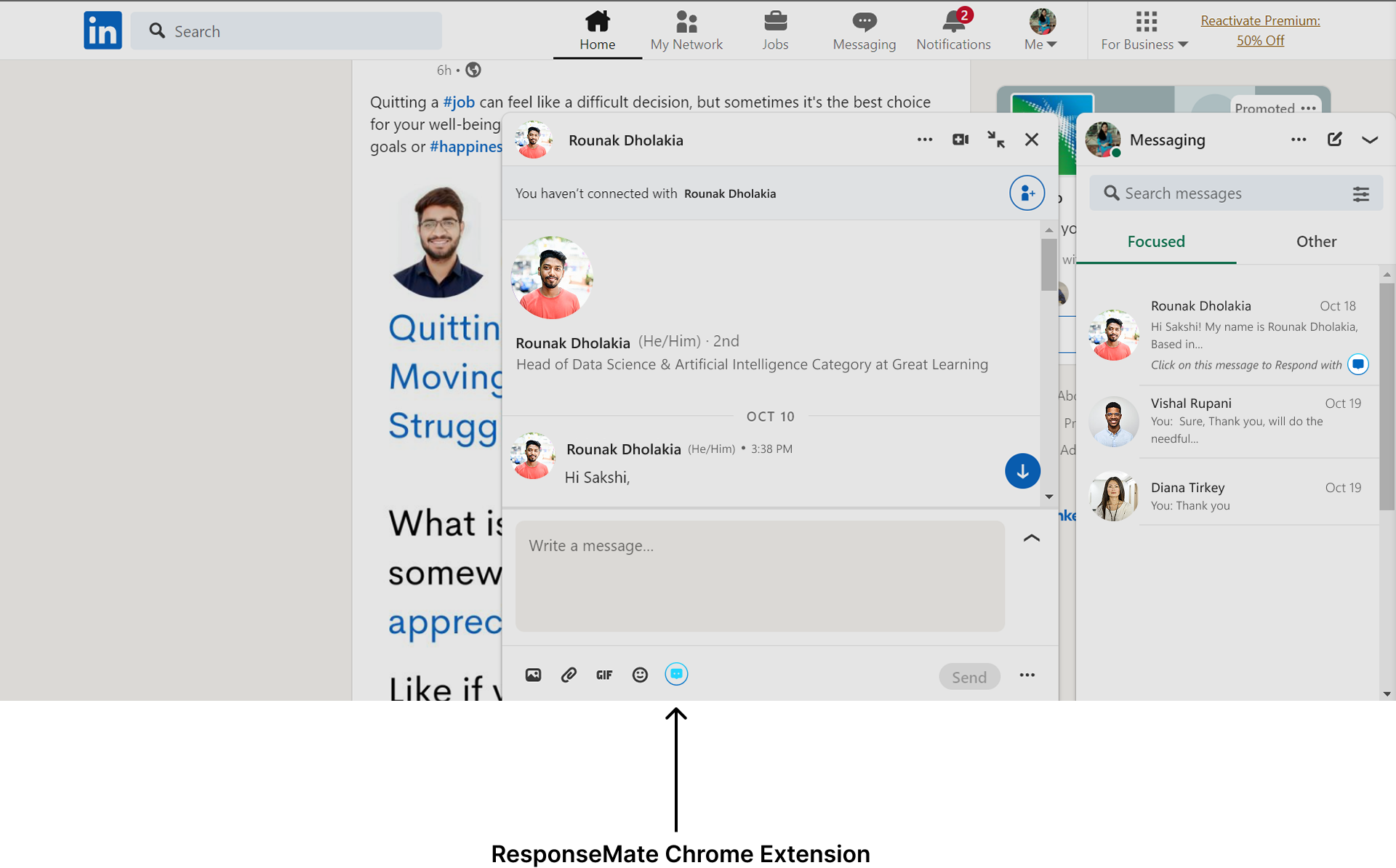The height and width of the screenshot is (868, 1396).
Task: Collapse the Messaging panel
Action: click(1370, 140)
